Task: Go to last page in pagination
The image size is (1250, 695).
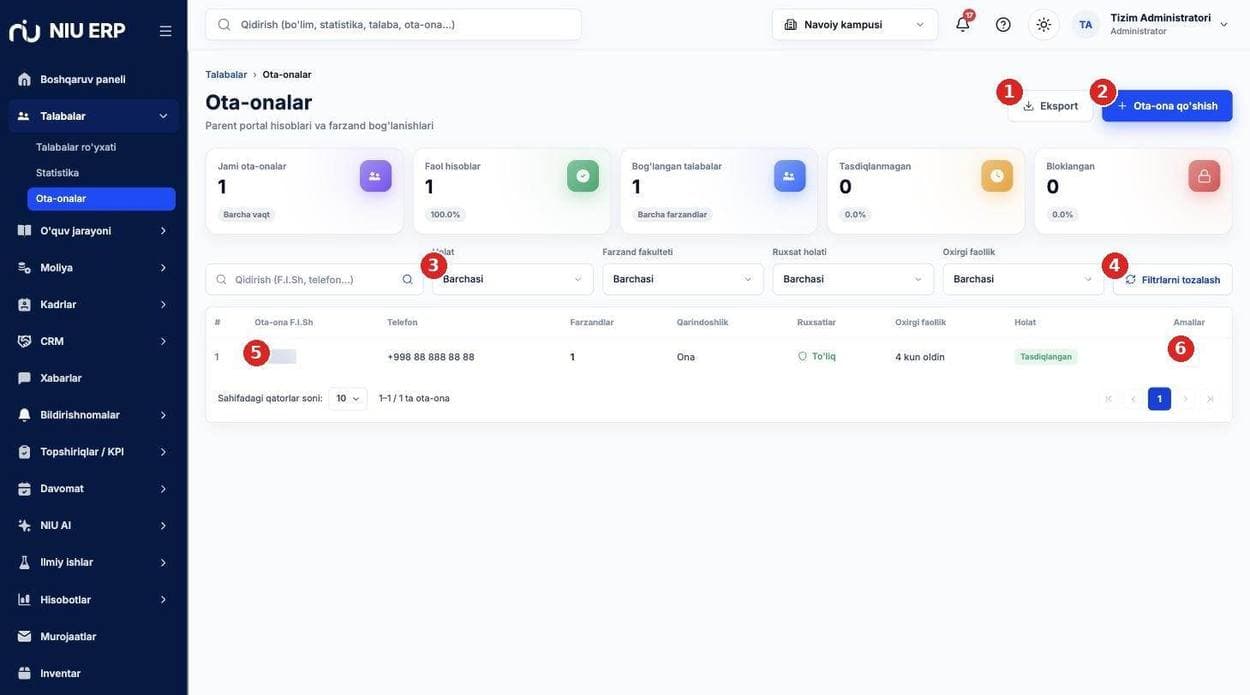Action: tap(1210, 399)
